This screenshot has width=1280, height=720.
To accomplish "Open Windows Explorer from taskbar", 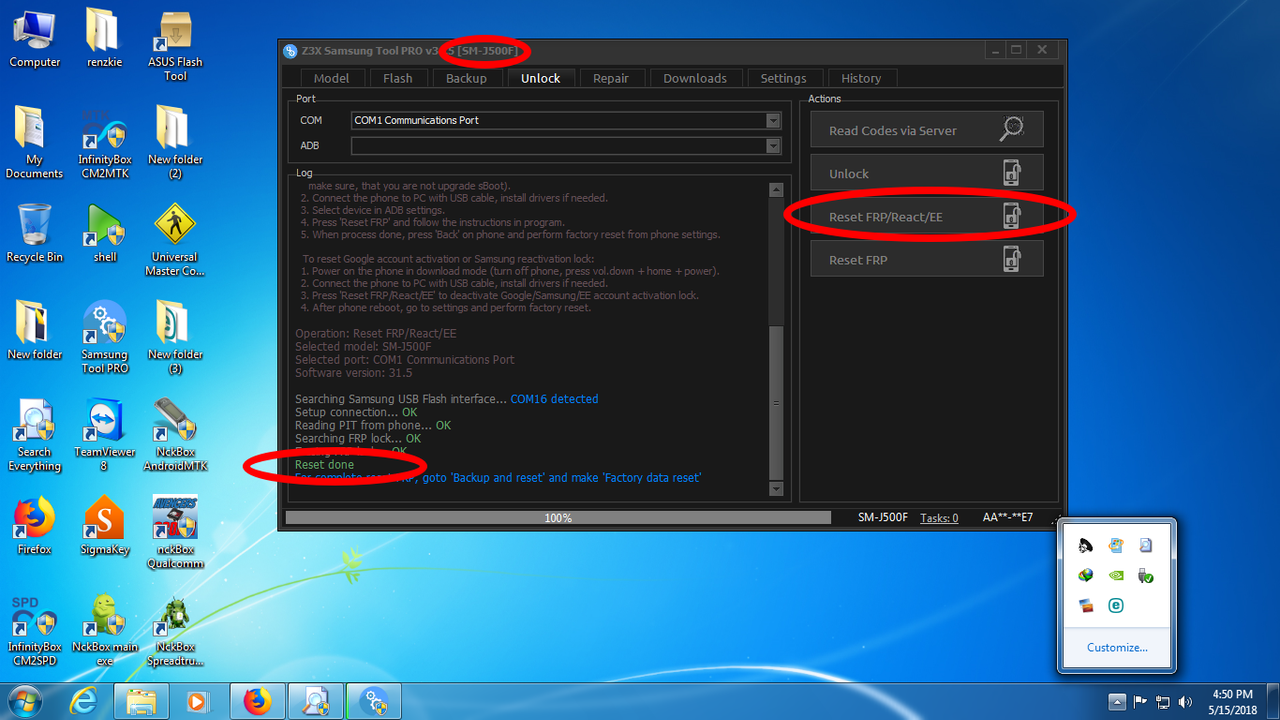I will click(x=141, y=701).
